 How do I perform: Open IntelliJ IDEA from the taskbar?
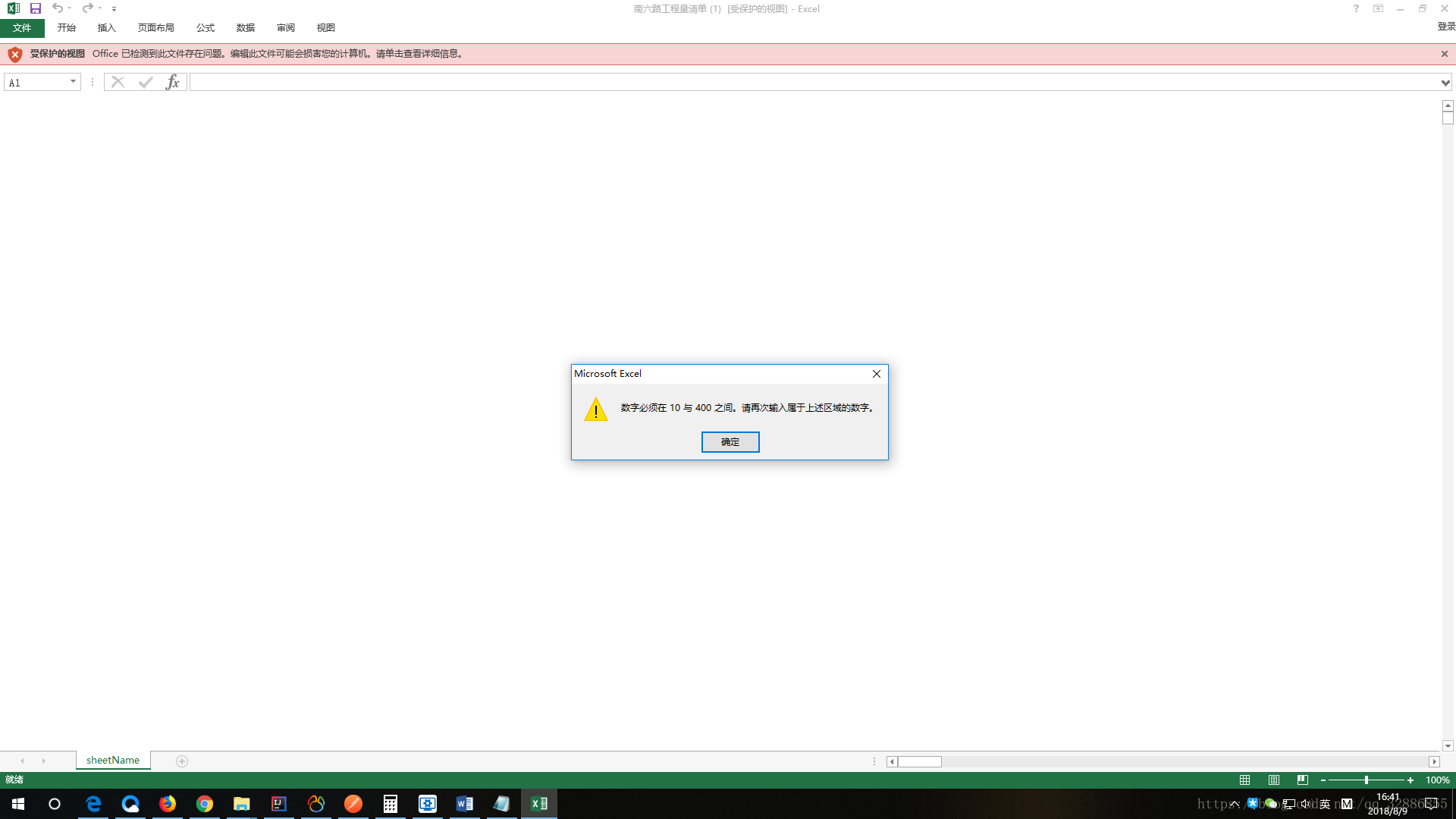pos(279,804)
